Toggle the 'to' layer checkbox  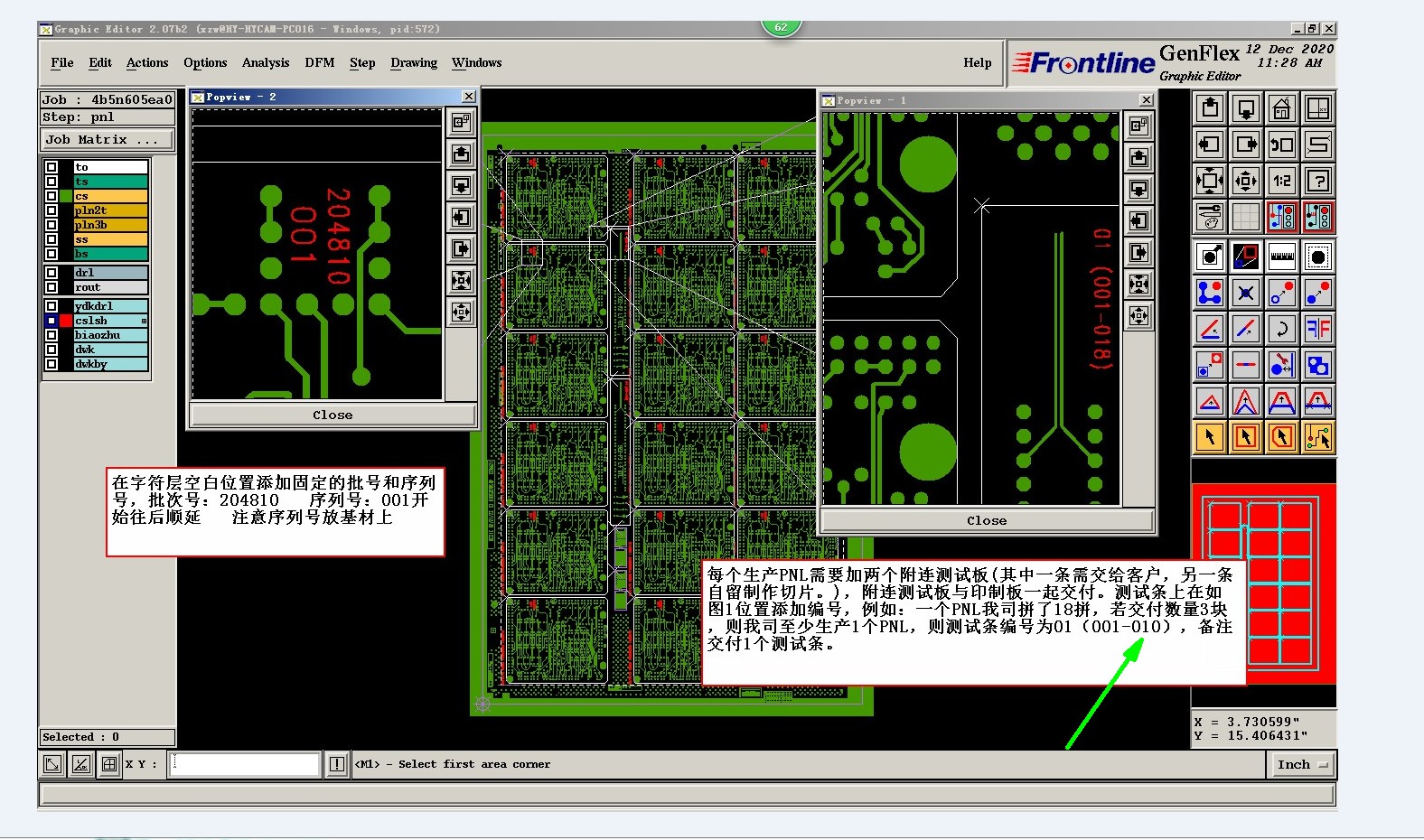click(52, 167)
